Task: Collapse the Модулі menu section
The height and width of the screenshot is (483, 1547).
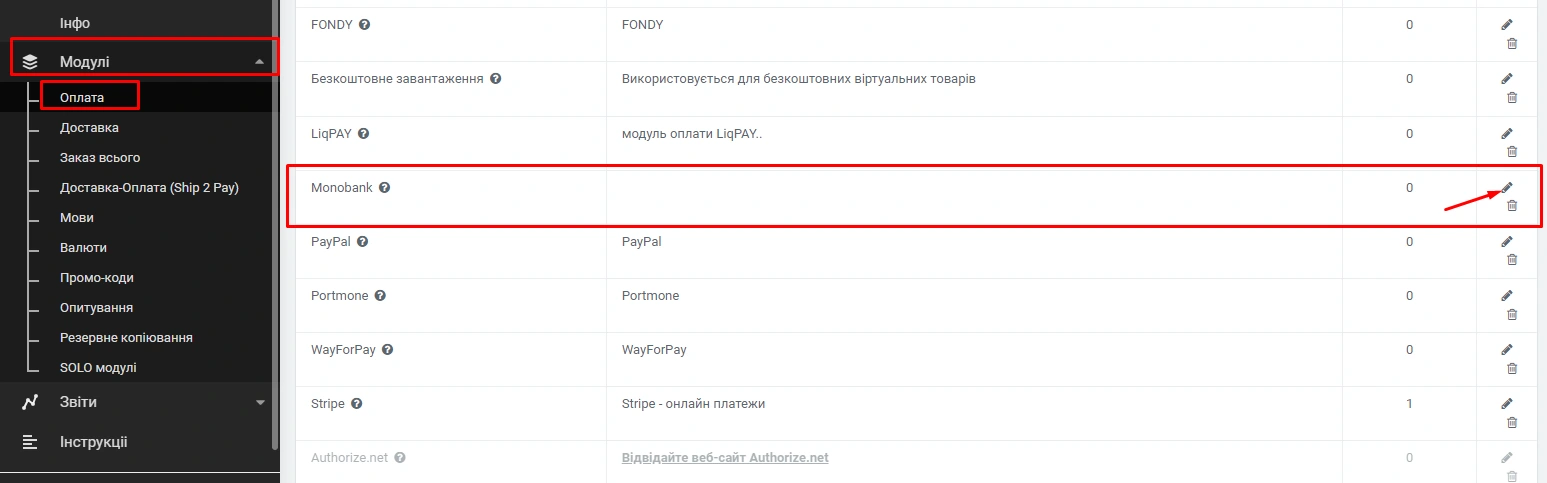Action: 260,62
